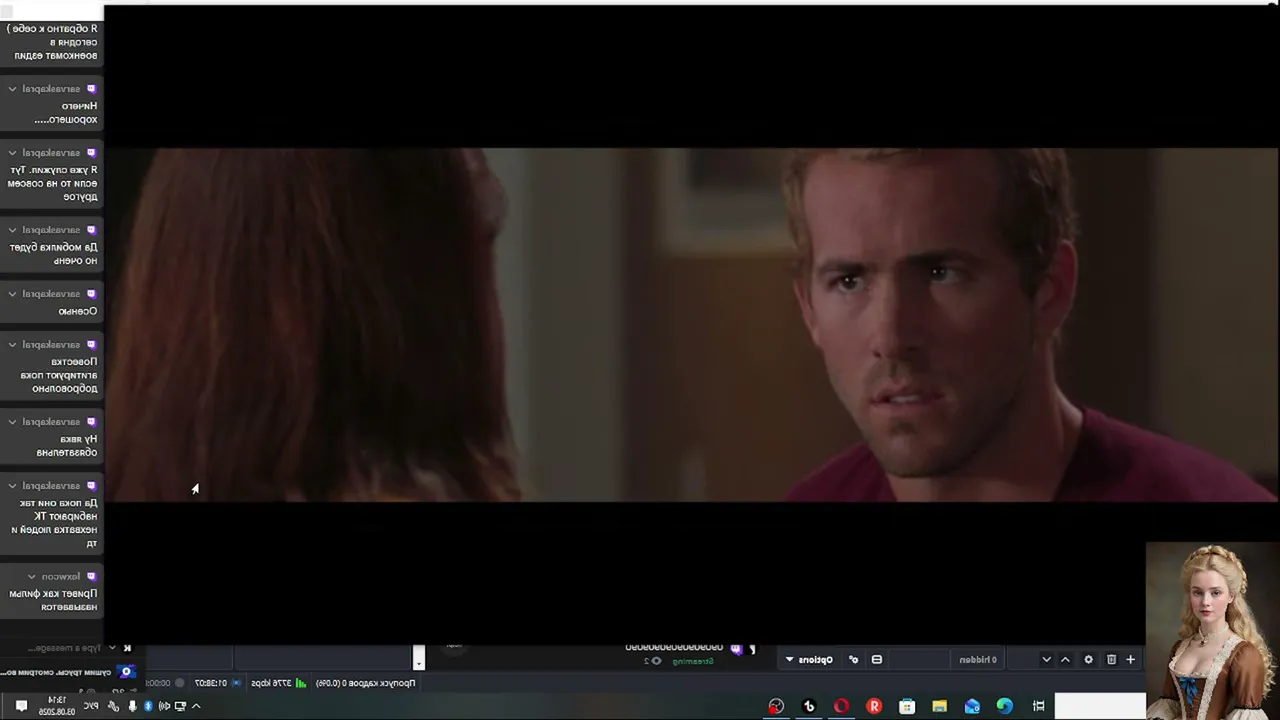Viewport: 1280px width, 720px height.
Task: Click the K icon next to the message box
Action: pyautogui.click(x=127, y=648)
